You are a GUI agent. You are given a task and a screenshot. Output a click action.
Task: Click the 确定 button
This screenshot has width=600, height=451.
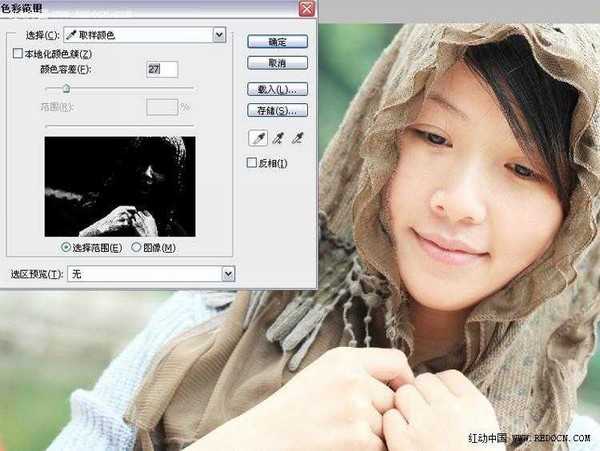coord(277,42)
